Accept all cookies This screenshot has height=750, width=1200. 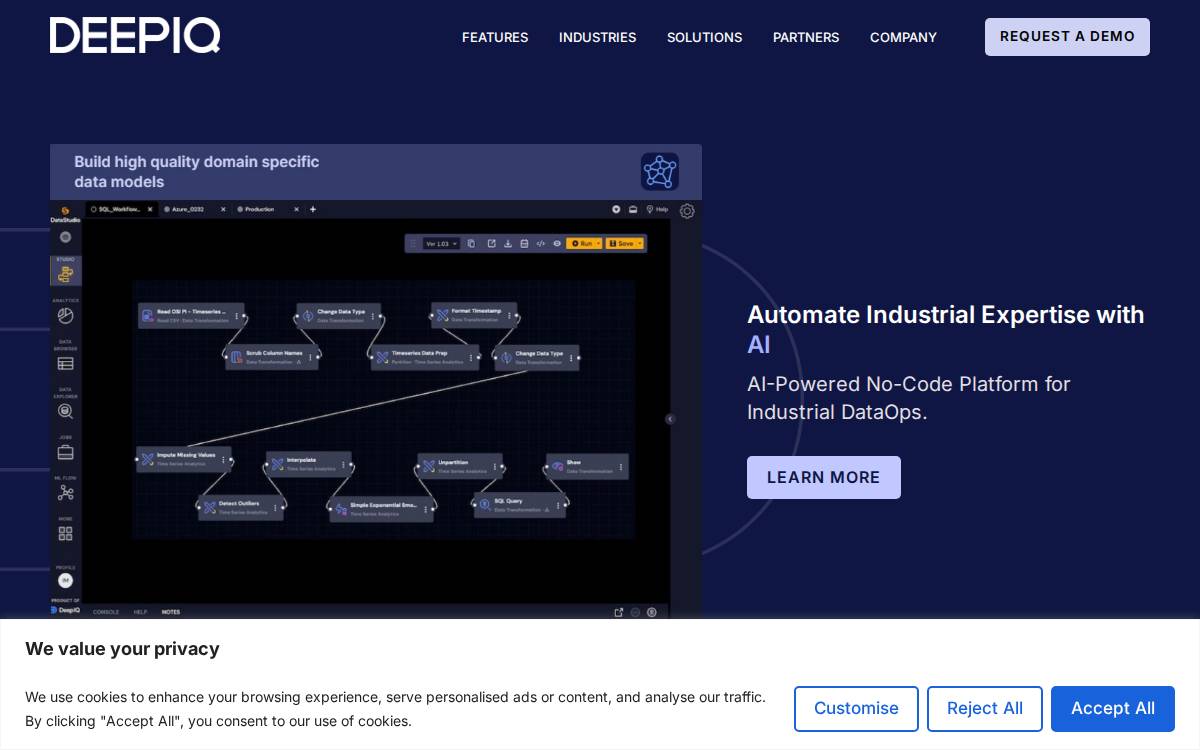(x=1113, y=709)
